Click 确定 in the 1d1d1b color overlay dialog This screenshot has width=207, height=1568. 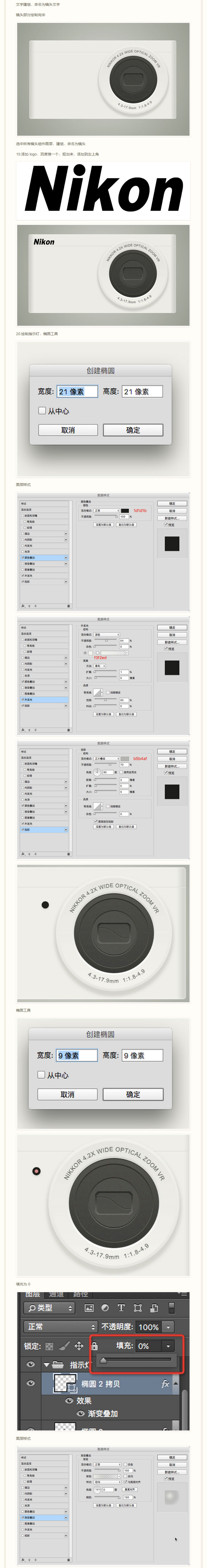pyautogui.click(x=172, y=503)
